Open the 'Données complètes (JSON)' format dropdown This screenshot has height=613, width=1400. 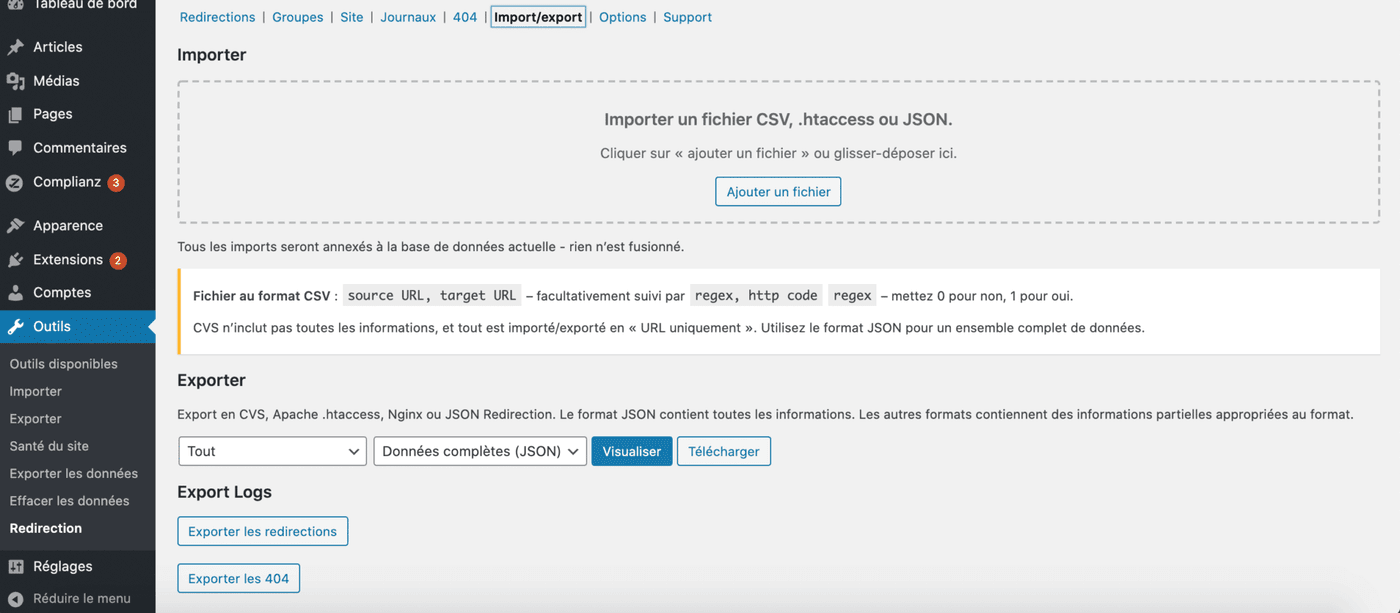tap(480, 451)
